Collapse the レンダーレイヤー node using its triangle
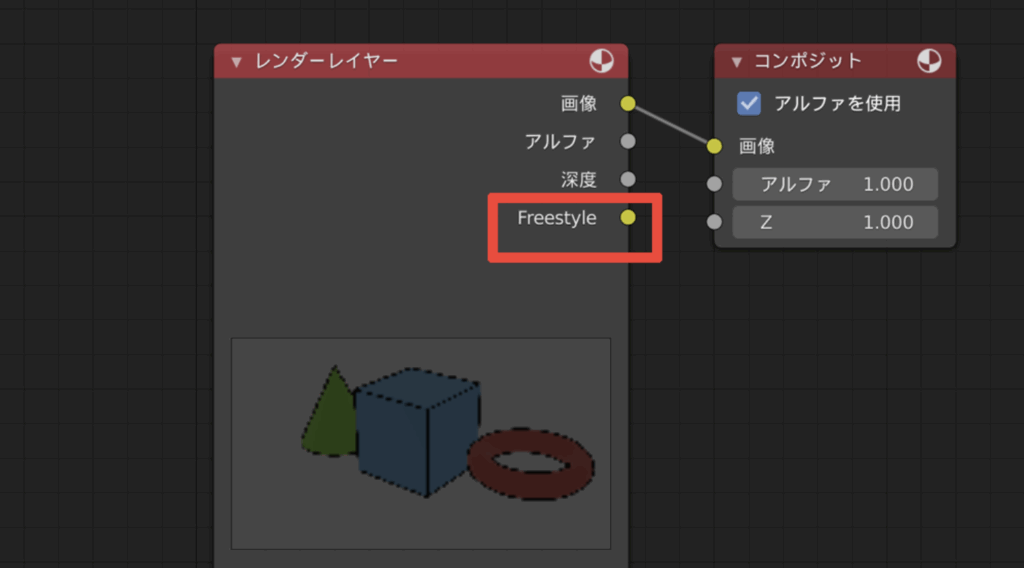This screenshot has width=1024, height=568. 237,62
